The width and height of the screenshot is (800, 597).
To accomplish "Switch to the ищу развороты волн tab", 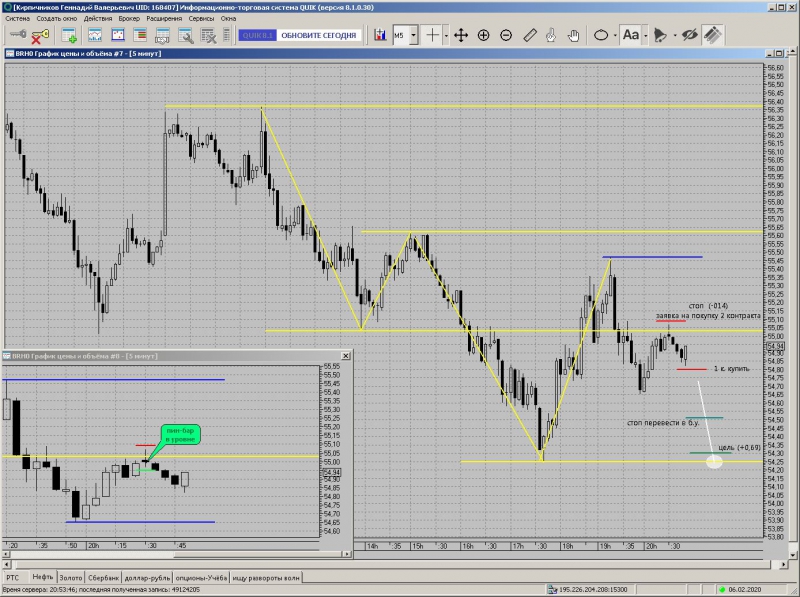I will (x=266, y=578).
